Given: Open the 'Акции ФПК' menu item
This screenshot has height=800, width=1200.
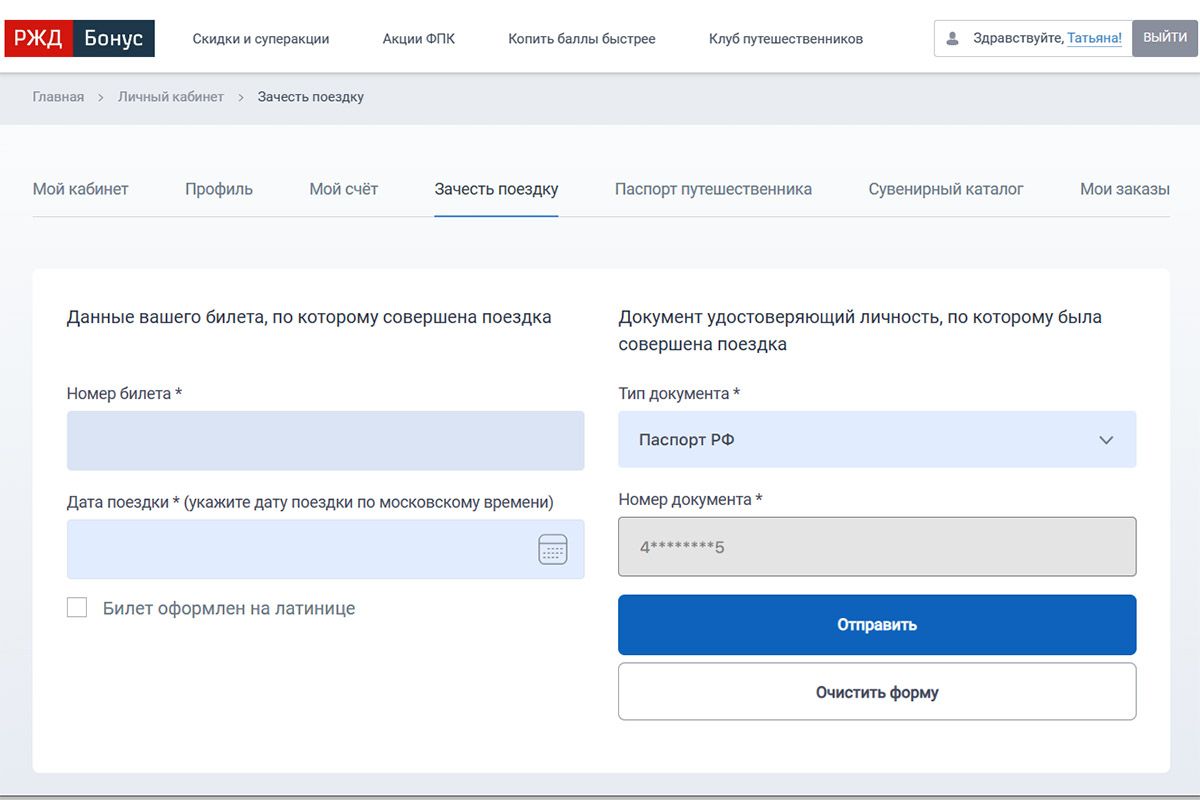Looking at the screenshot, I should click(418, 39).
